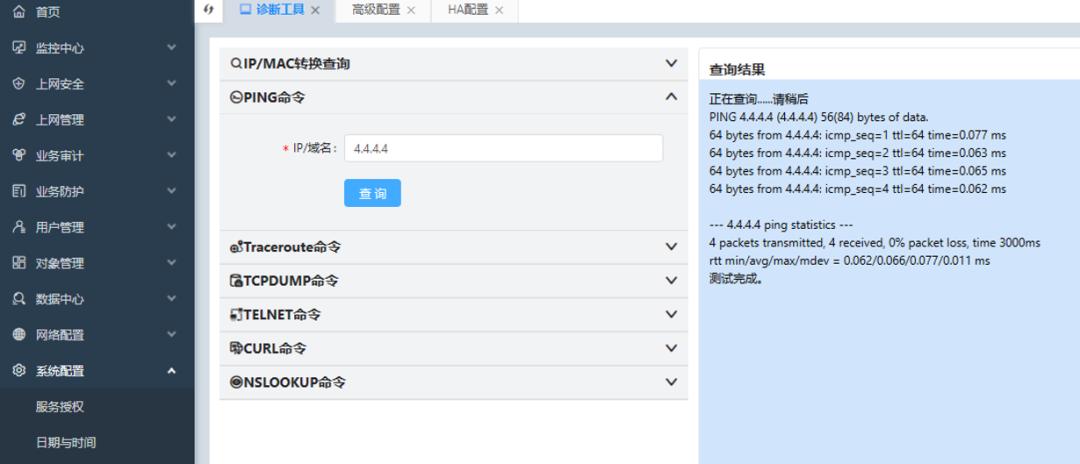
Task: Click the '4 packets transmitted' result line
Action: pyautogui.click(x=875, y=243)
